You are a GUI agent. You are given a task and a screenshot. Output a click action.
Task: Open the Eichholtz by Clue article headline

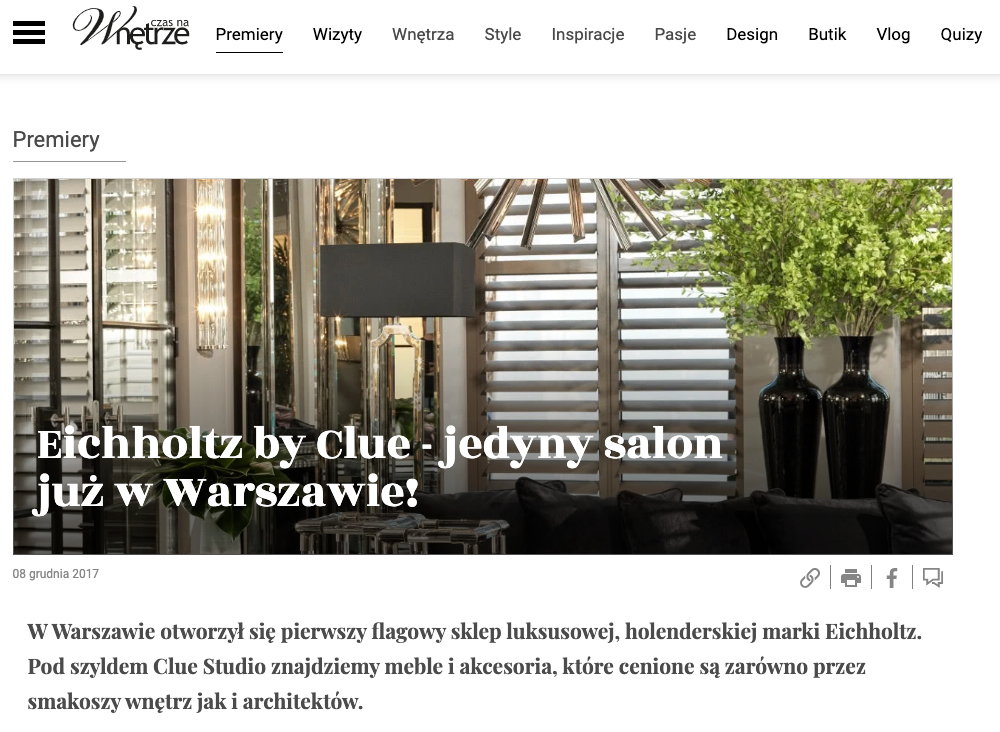tap(379, 468)
